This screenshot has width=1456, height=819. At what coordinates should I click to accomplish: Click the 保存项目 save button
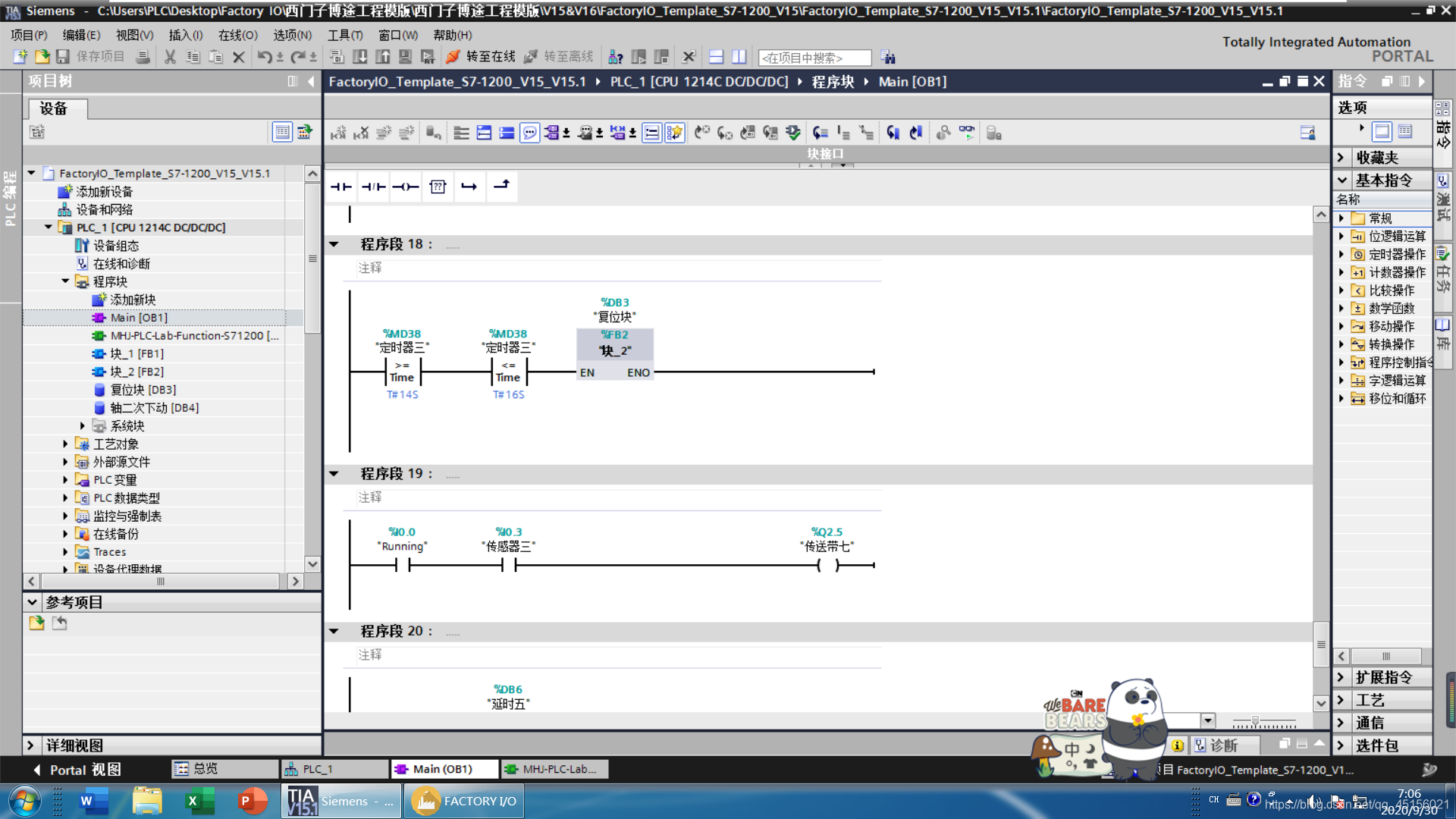(90, 57)
